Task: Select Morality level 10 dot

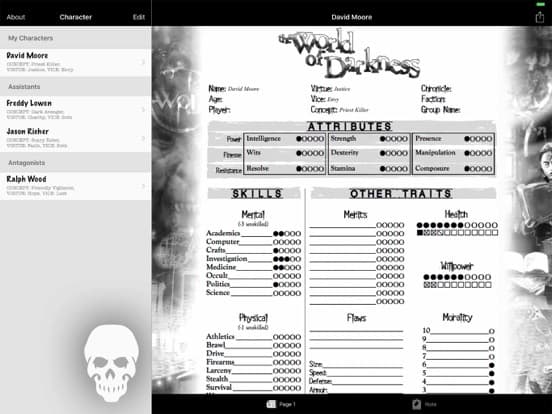Action: click(492, 331)
